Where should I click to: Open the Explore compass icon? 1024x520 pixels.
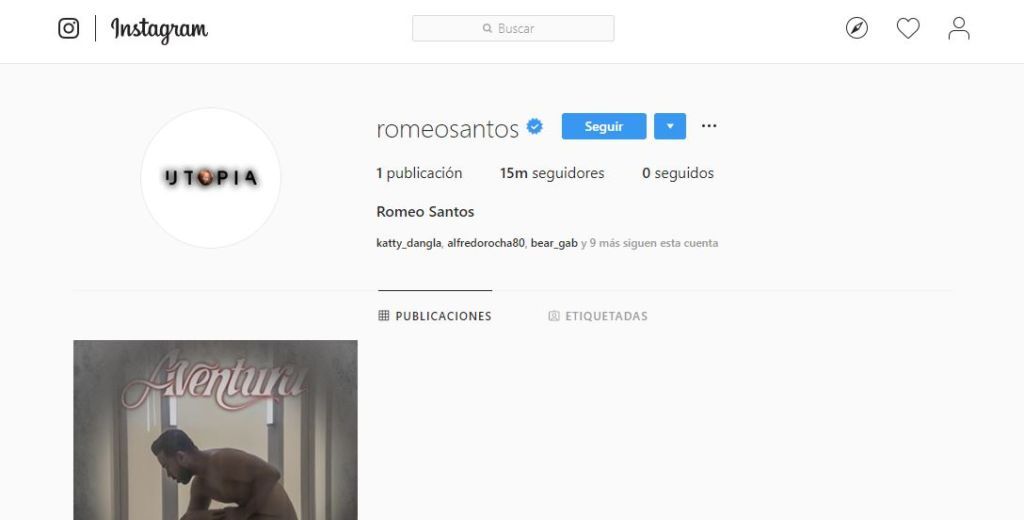tap(857, 28)
